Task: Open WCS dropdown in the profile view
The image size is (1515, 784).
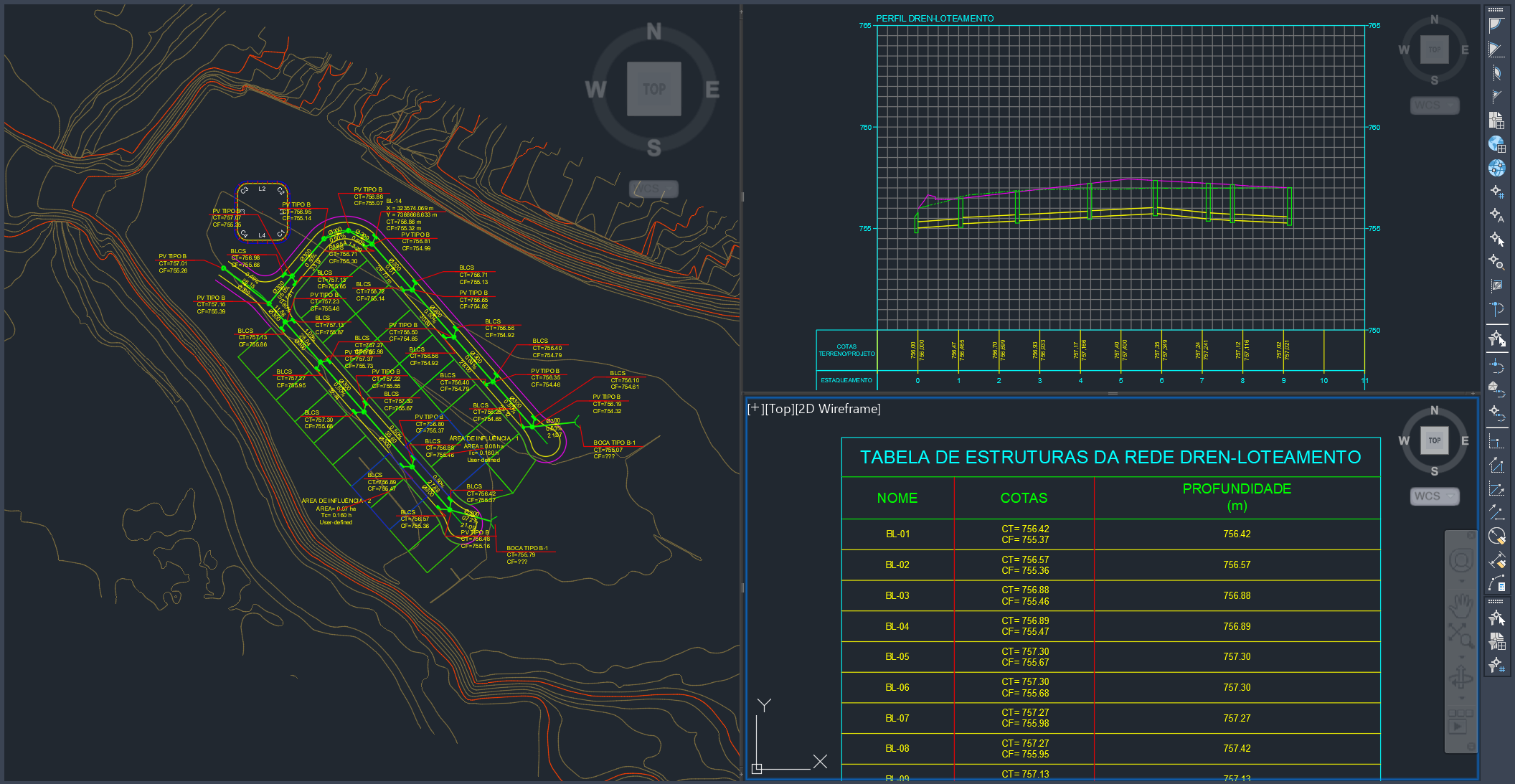Action: point(1434,105)
